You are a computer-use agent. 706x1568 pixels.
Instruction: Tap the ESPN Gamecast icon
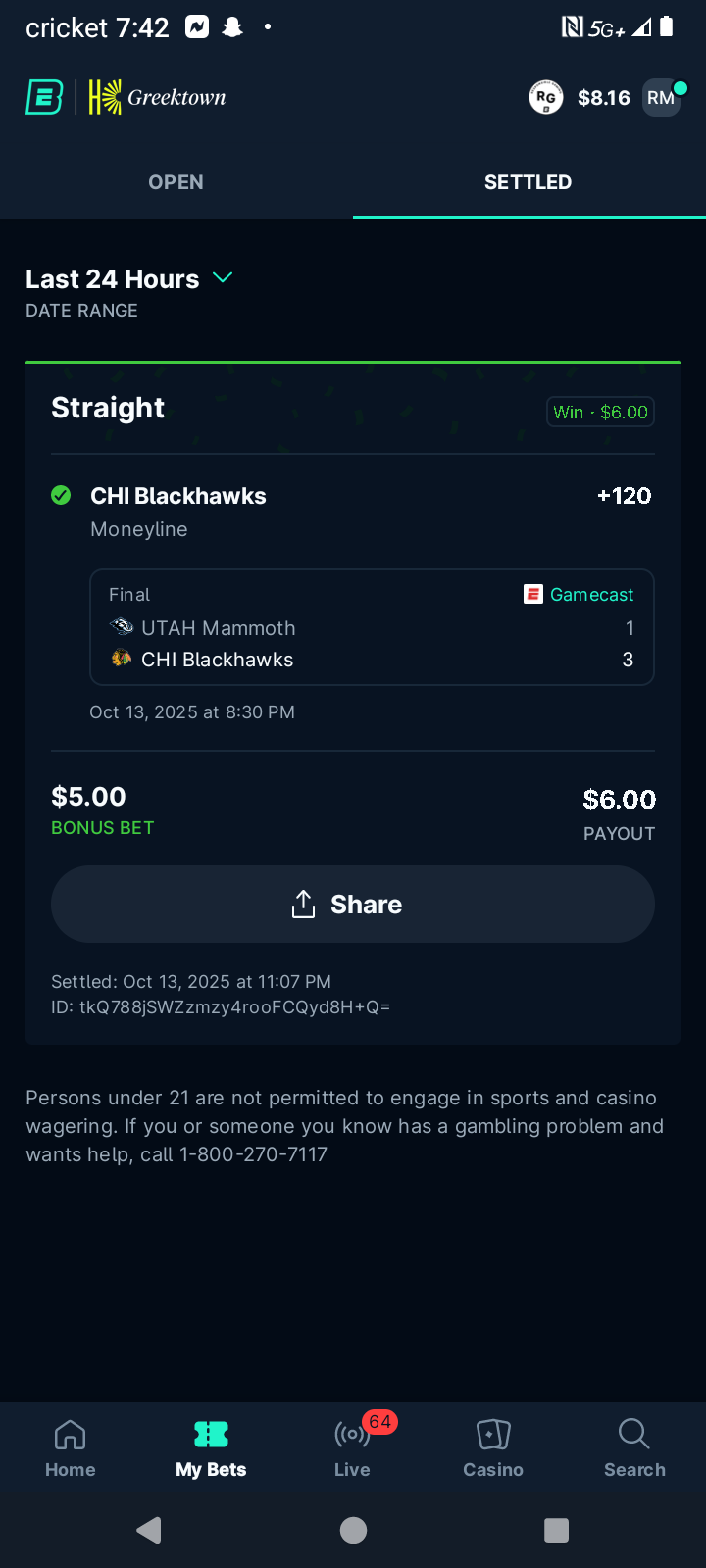[533, 594]
